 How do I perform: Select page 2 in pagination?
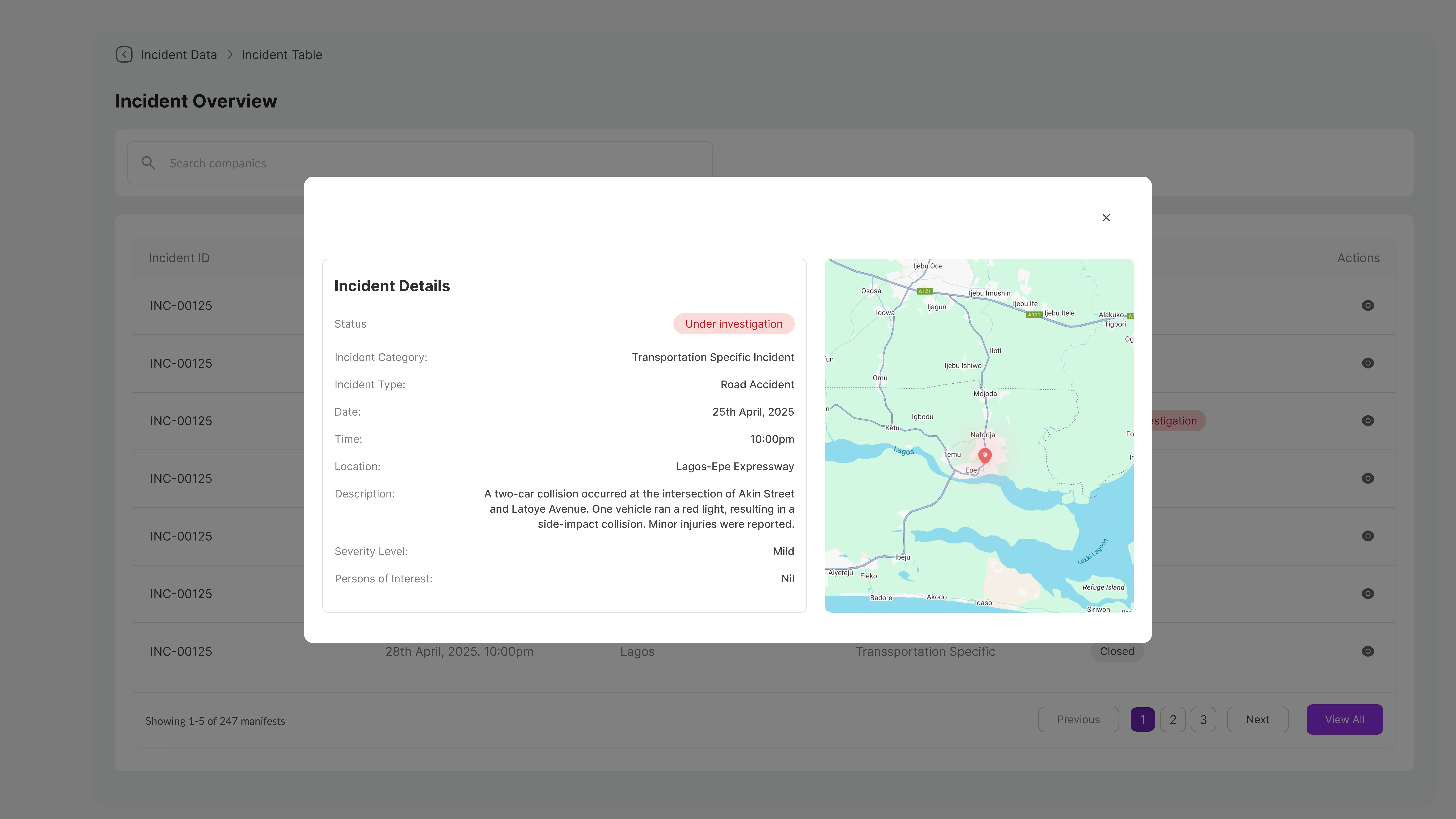click(1173, 719)
